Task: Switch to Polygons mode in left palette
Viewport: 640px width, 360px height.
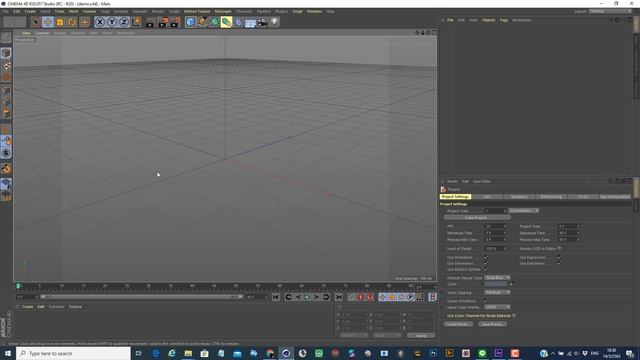Action: tap(6, 113)
